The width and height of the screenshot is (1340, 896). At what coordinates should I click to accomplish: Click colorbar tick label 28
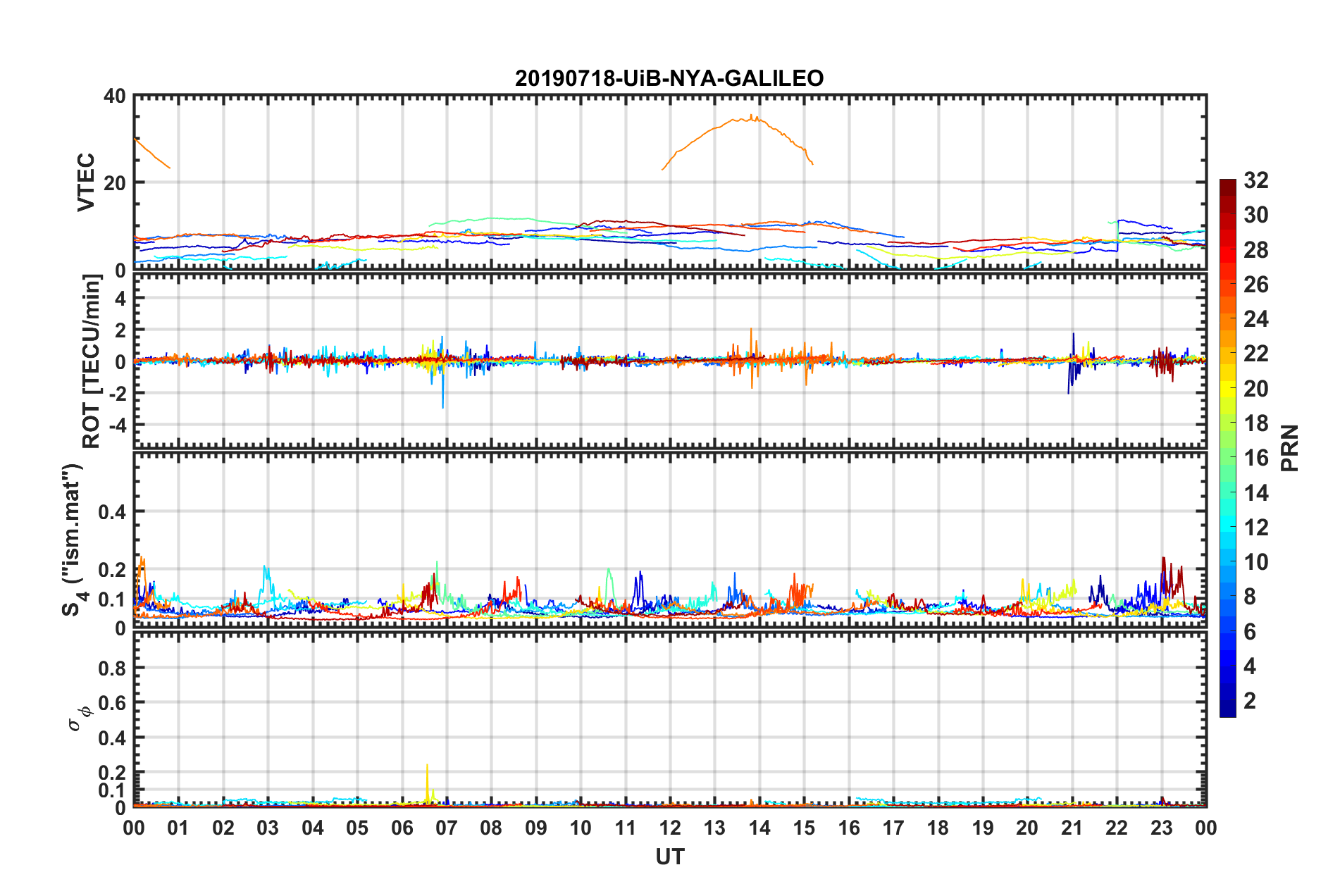click(1255, 250)
